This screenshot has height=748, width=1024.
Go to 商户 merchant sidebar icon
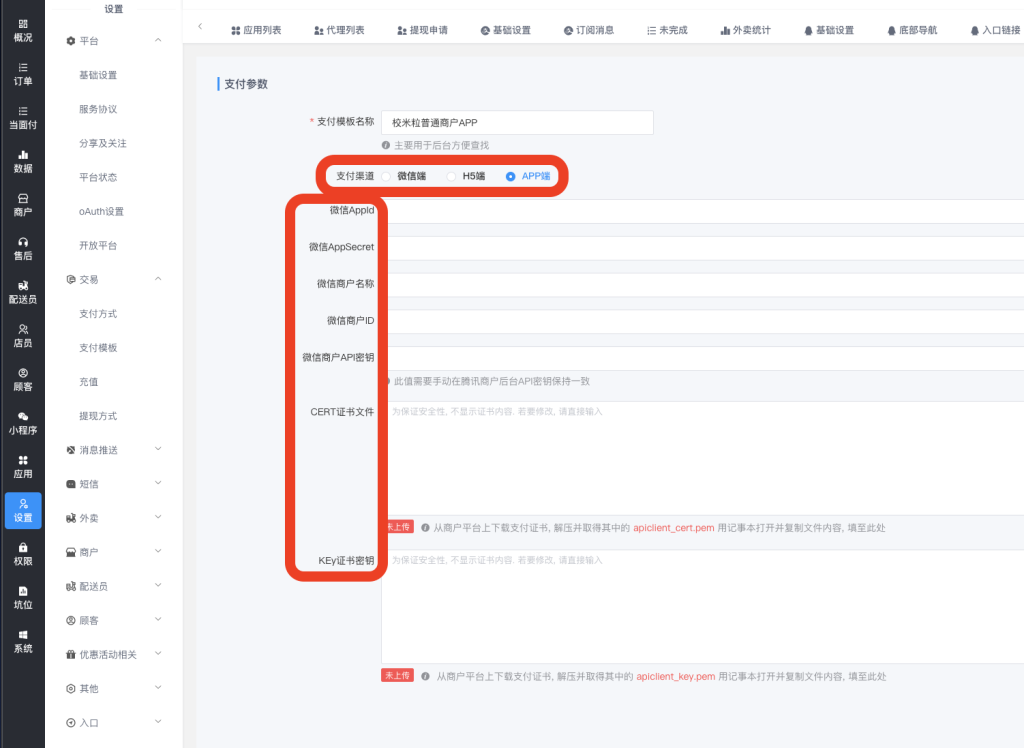tap(22, 205)
